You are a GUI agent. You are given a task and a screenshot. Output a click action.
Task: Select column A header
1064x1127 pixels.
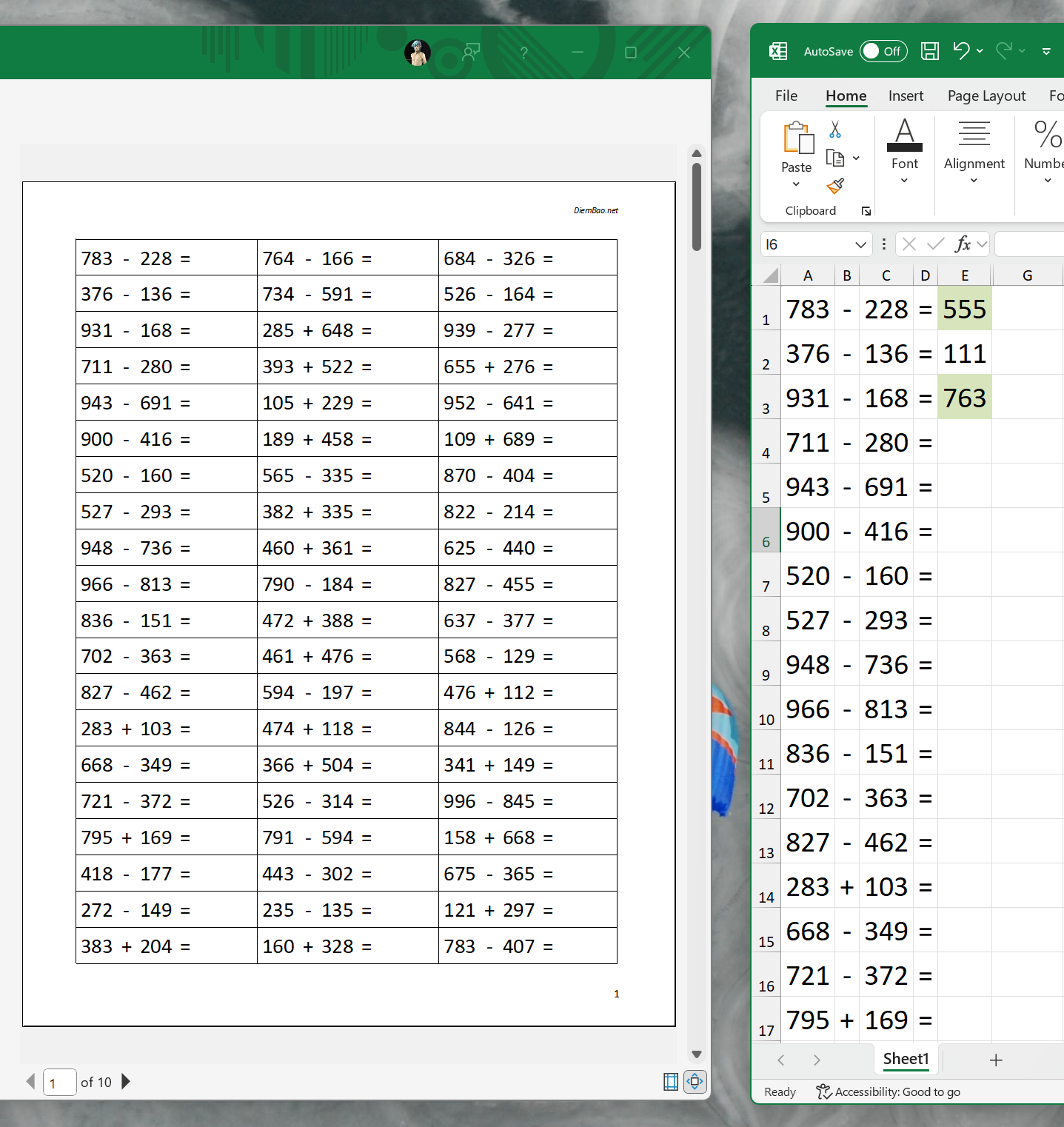click(808, 276)
